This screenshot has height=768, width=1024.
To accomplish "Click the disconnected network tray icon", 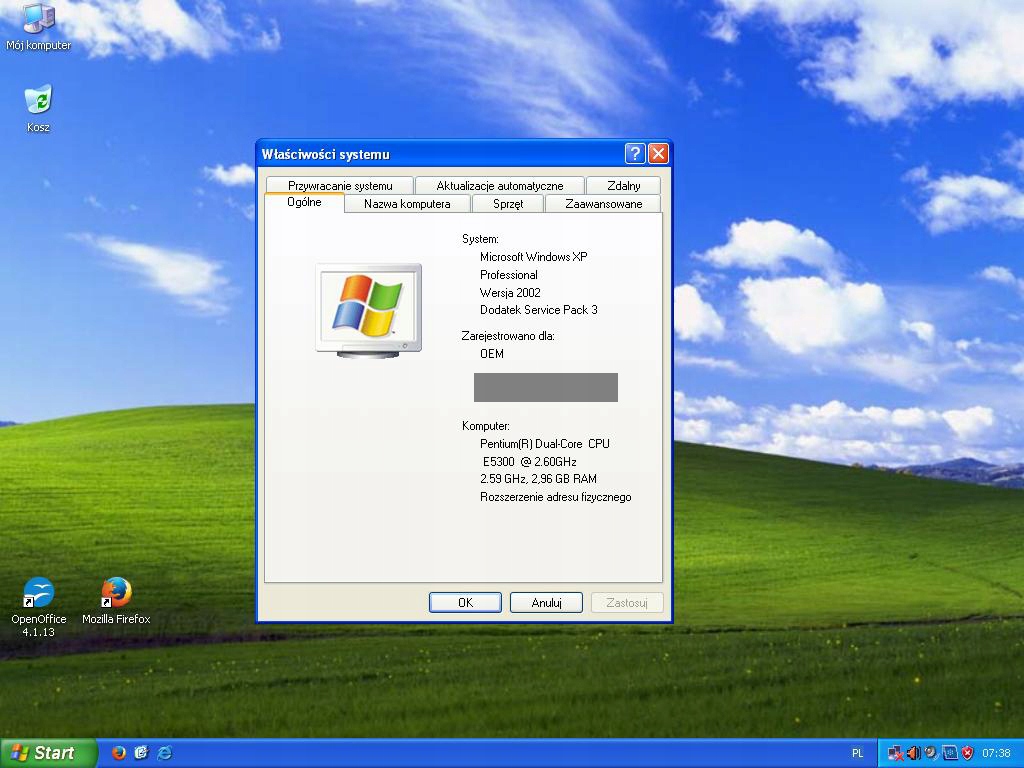I will tap(895, 754).
